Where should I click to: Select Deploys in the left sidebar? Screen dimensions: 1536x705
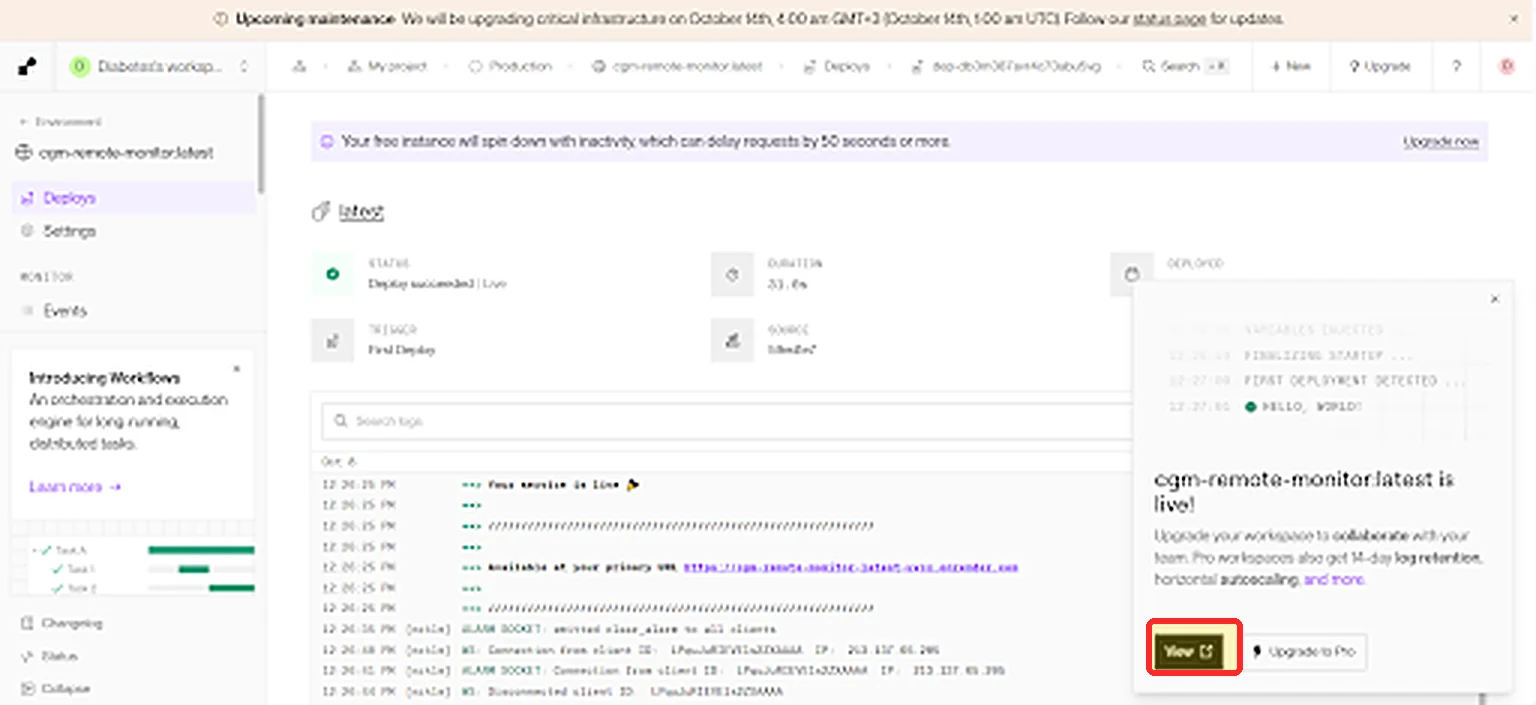point(134,198)
